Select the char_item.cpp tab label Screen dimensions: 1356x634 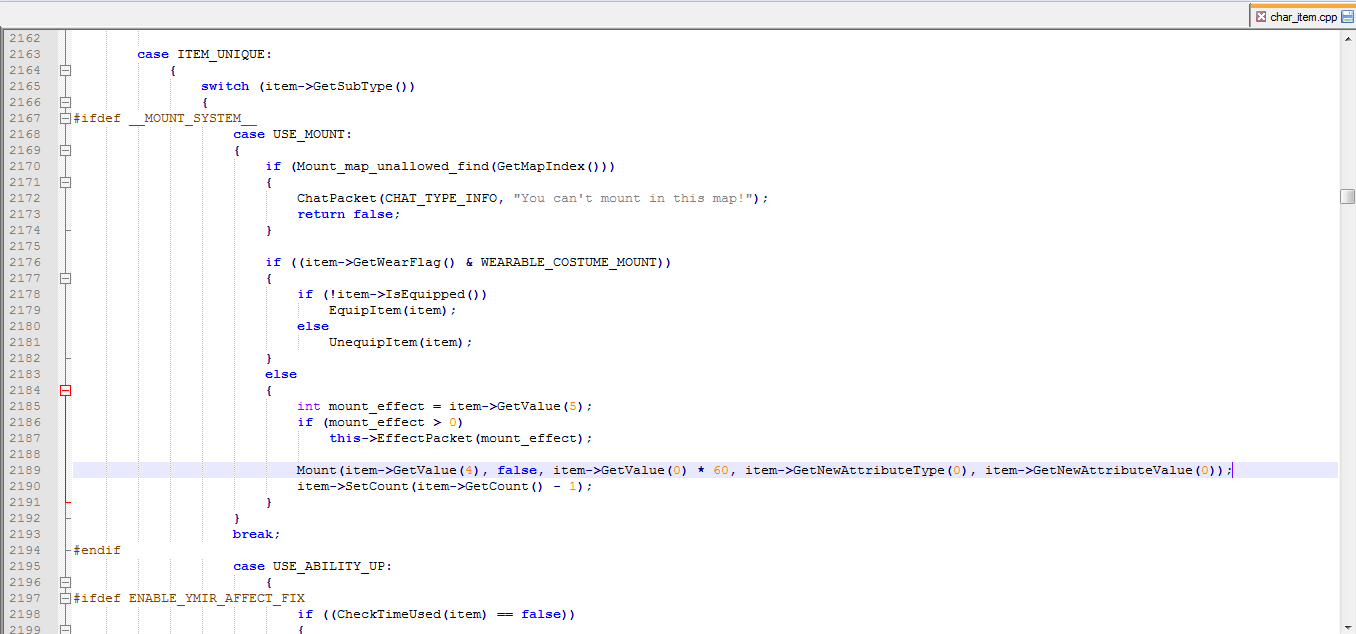[x=1303, y=17]
